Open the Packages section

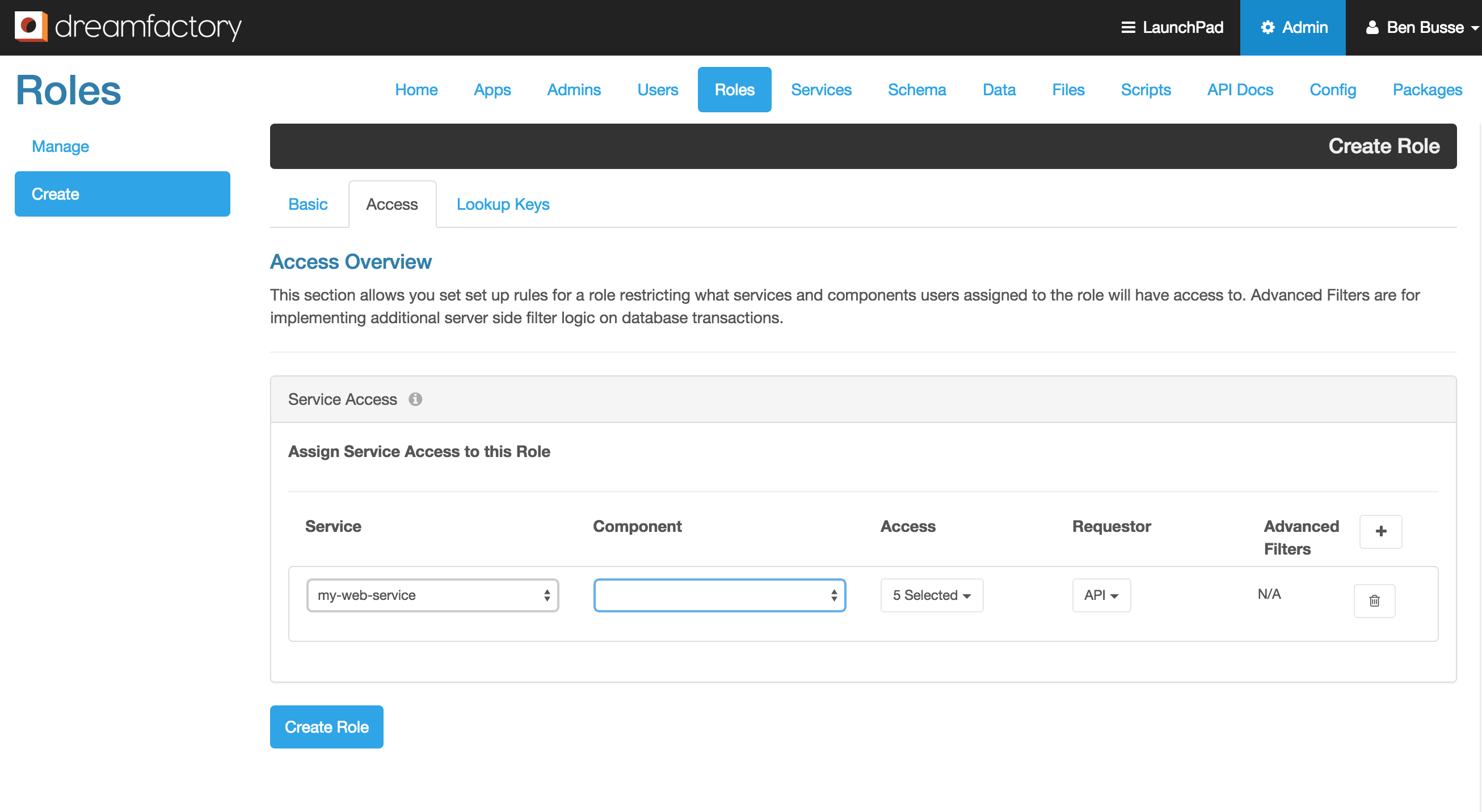1428,90
